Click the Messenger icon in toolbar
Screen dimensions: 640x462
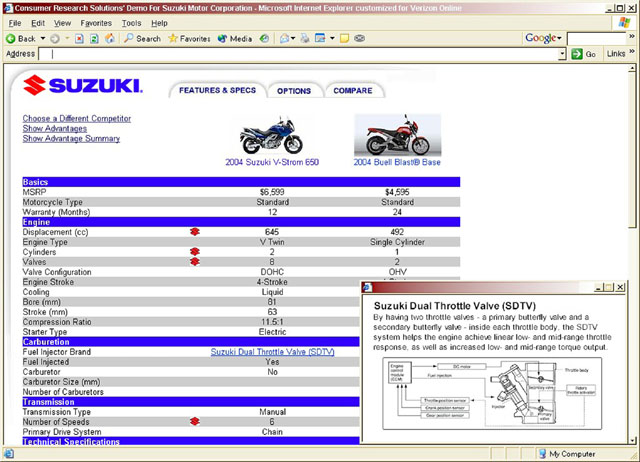pyautogui.click(x=360, y=39)
